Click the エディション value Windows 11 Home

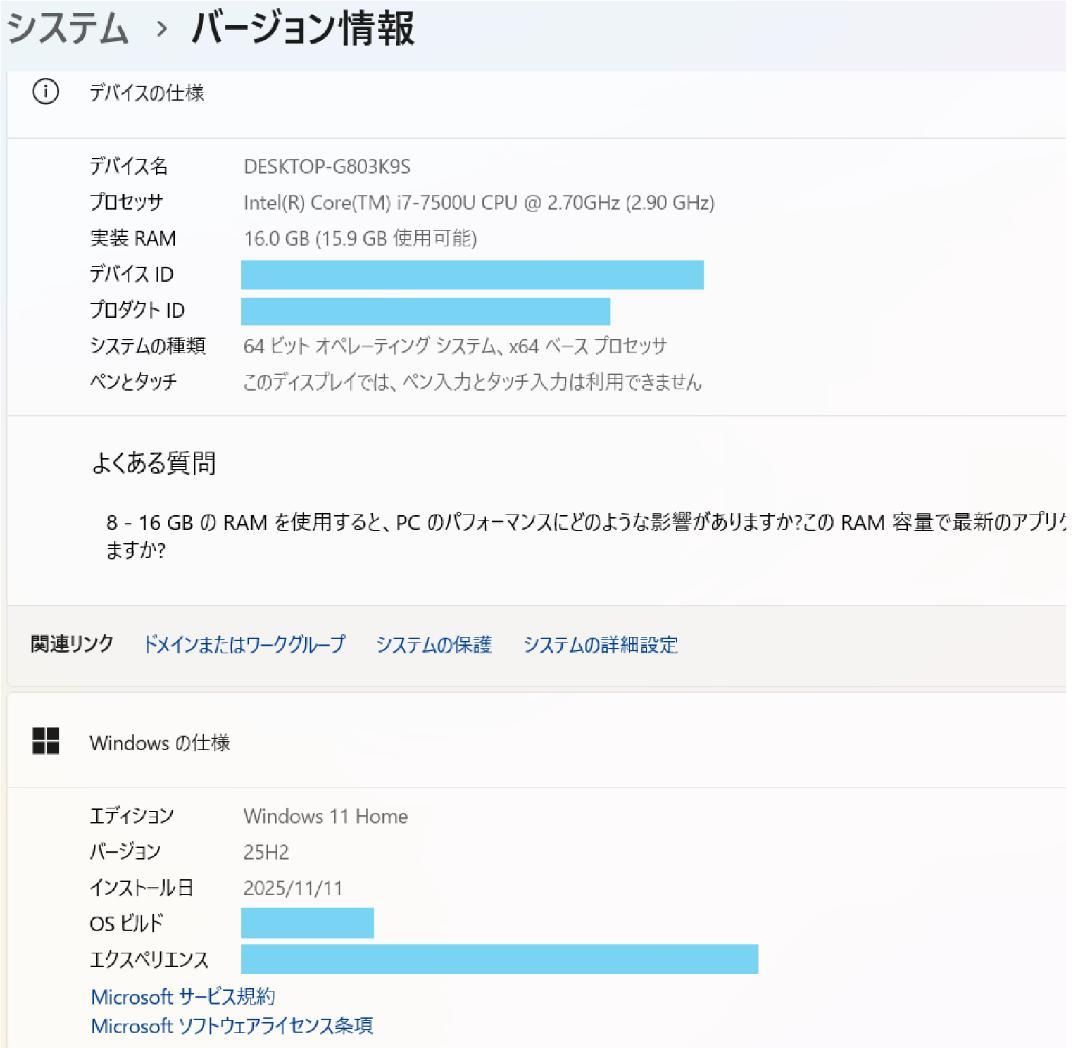[325, 816]
